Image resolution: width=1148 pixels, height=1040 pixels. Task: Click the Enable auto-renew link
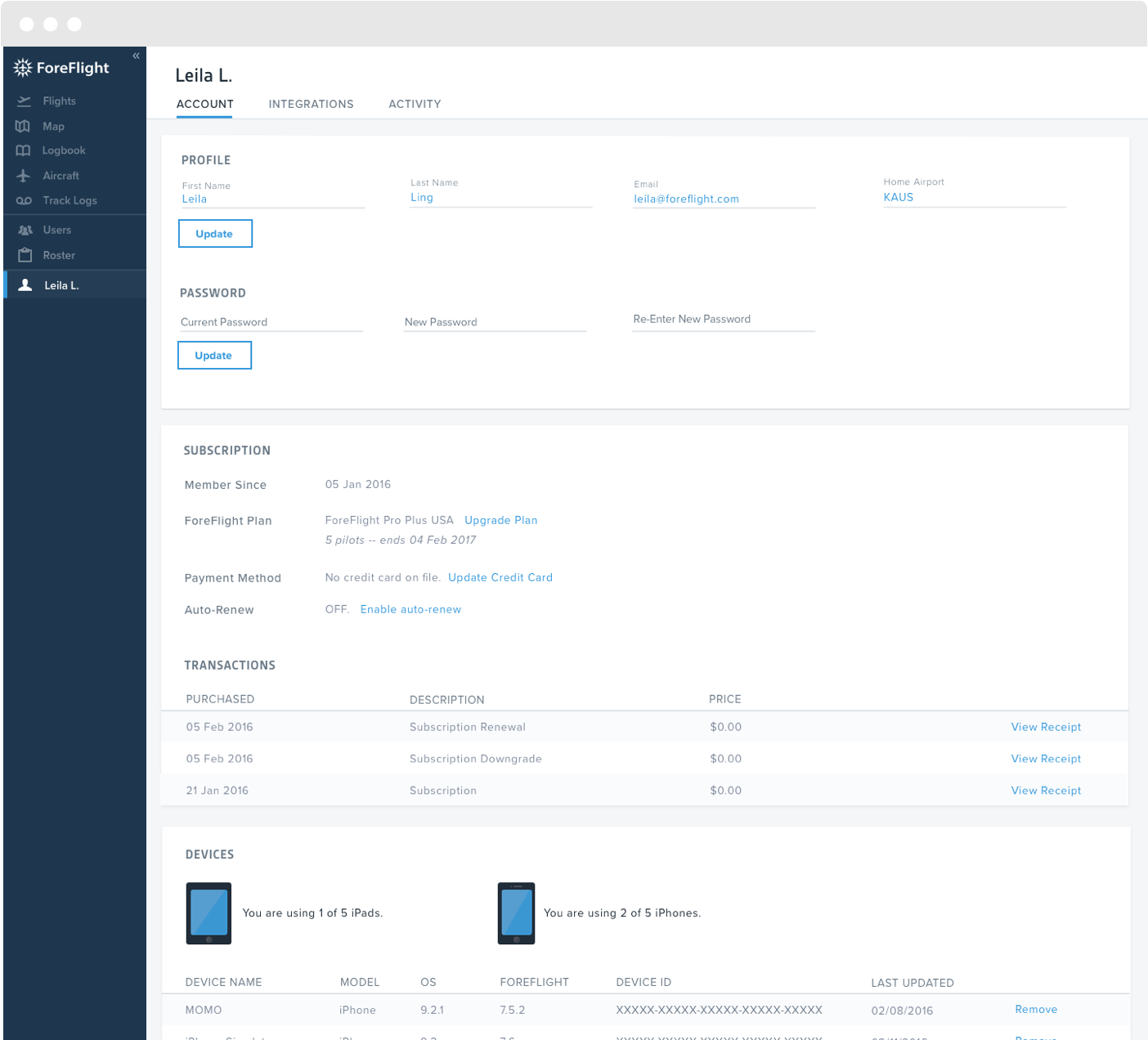[x=410, y=610]
